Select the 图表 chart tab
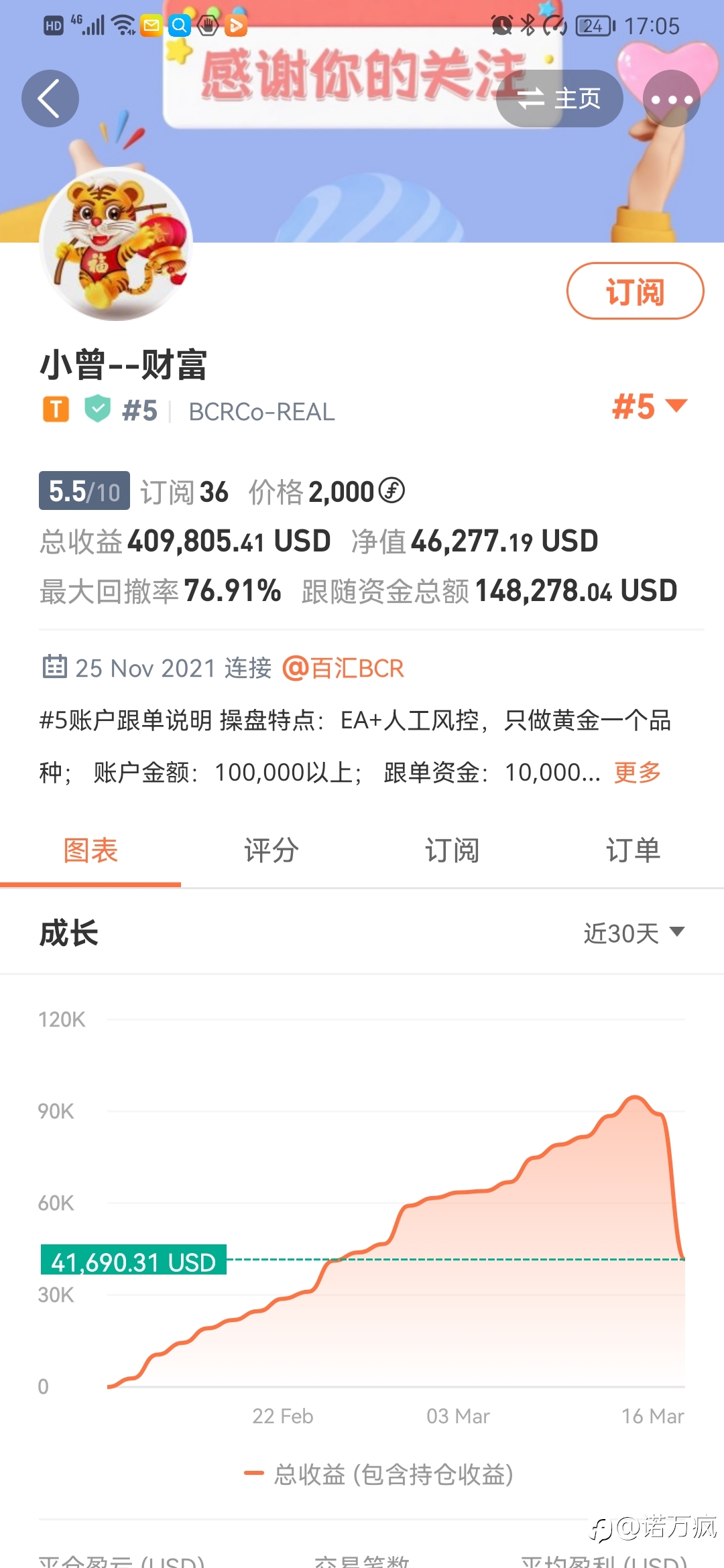The width and height of the screenshot is (724, 1568). pyautogui.click(x=90, y=851)
